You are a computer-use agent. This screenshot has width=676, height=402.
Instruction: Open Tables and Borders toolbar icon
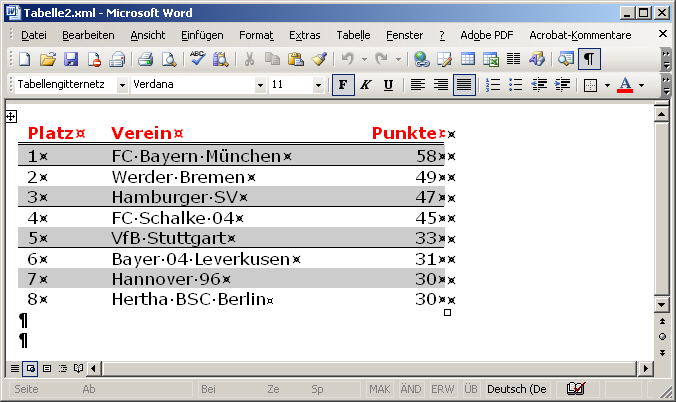pos(444,59)
